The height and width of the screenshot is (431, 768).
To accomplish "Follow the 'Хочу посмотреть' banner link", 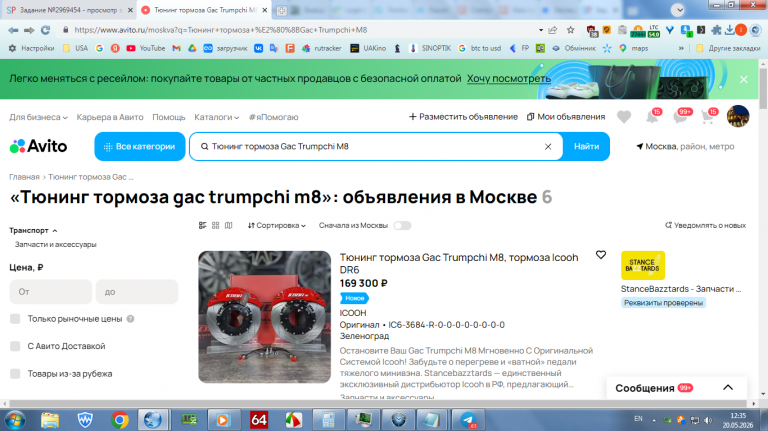I will click(508, 78).
